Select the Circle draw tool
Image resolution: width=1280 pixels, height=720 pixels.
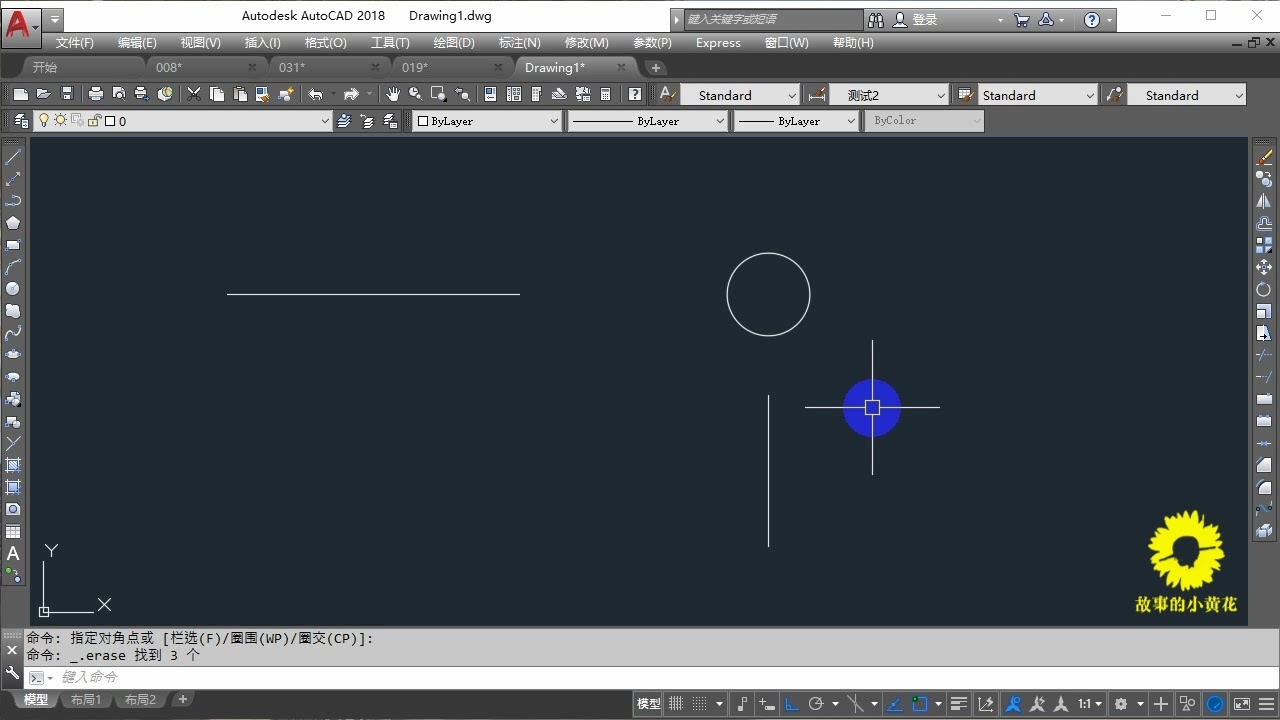(13, 289)
